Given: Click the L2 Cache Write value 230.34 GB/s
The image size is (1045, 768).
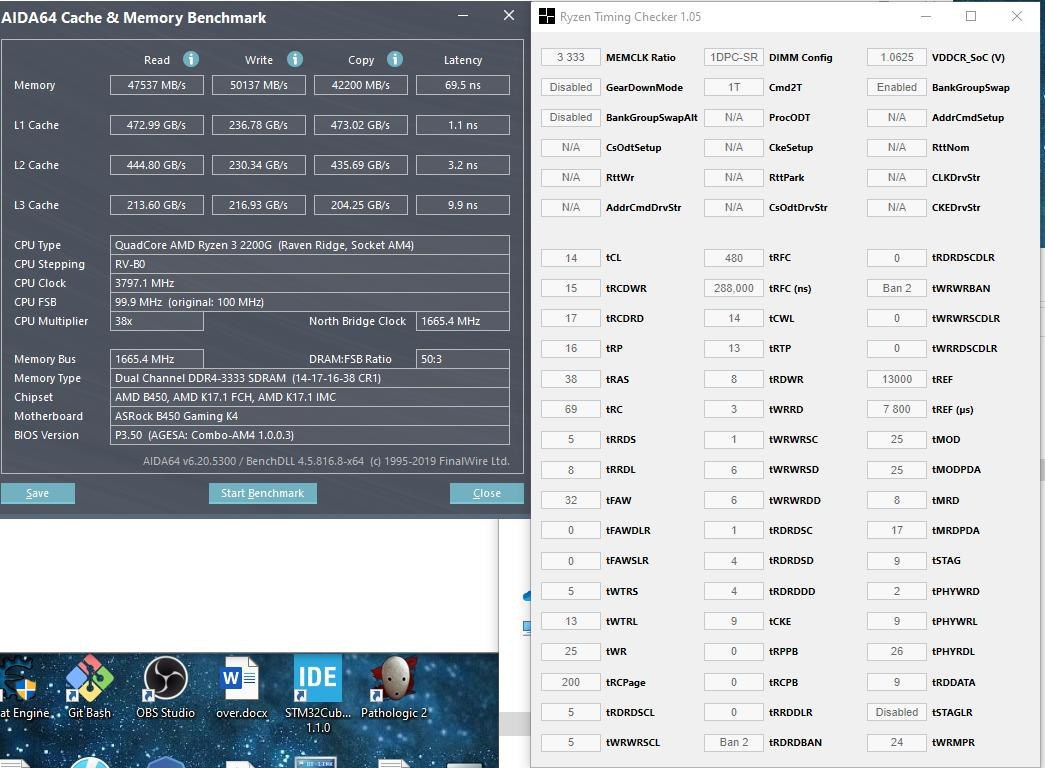Looking at the screenshot, I should 259,165.
